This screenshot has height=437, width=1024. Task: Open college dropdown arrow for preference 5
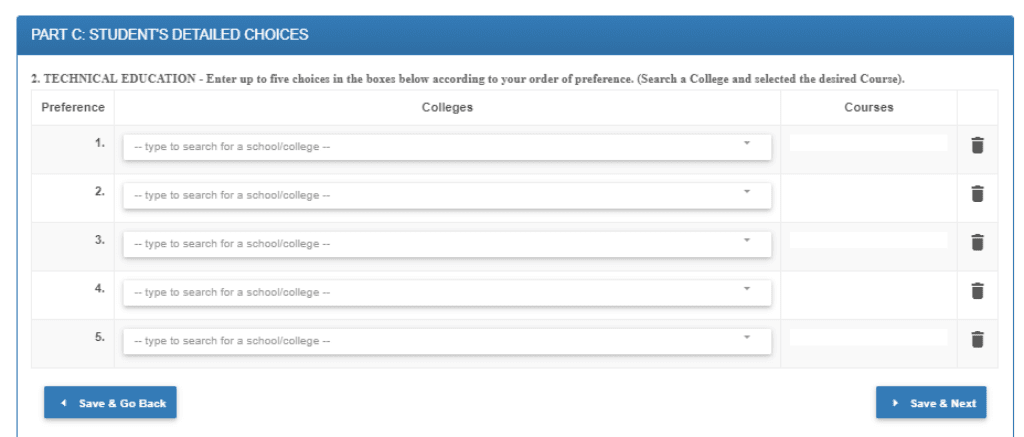[x=747, y=337]
